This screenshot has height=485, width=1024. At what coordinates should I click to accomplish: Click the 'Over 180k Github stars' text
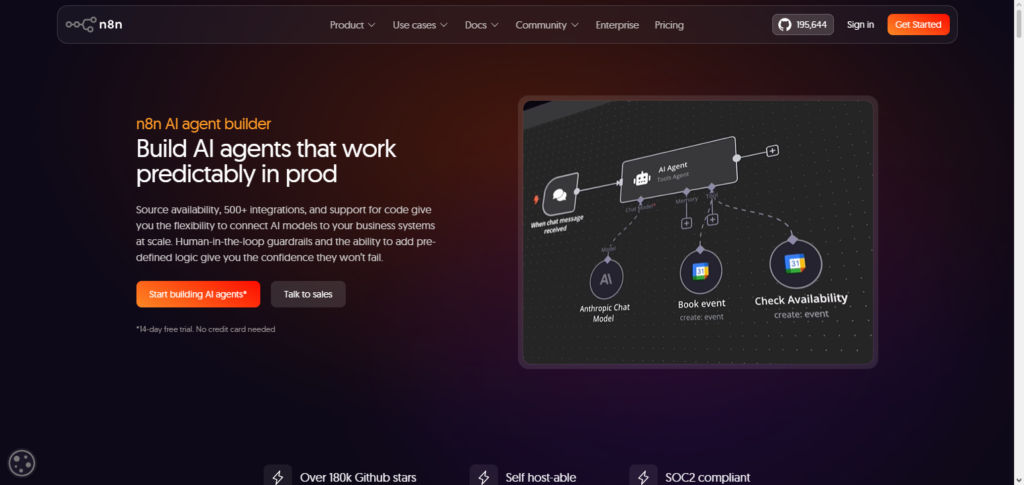[358, 478]
